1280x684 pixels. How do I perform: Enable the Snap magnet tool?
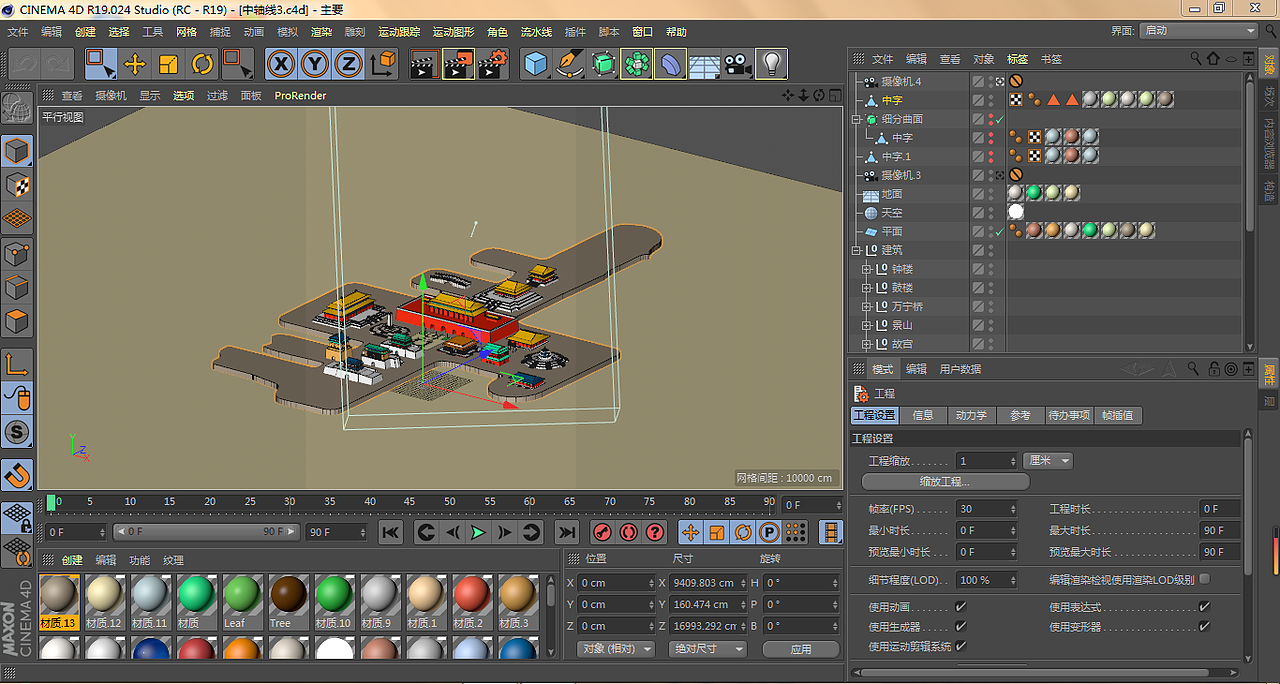click(17, 475)
